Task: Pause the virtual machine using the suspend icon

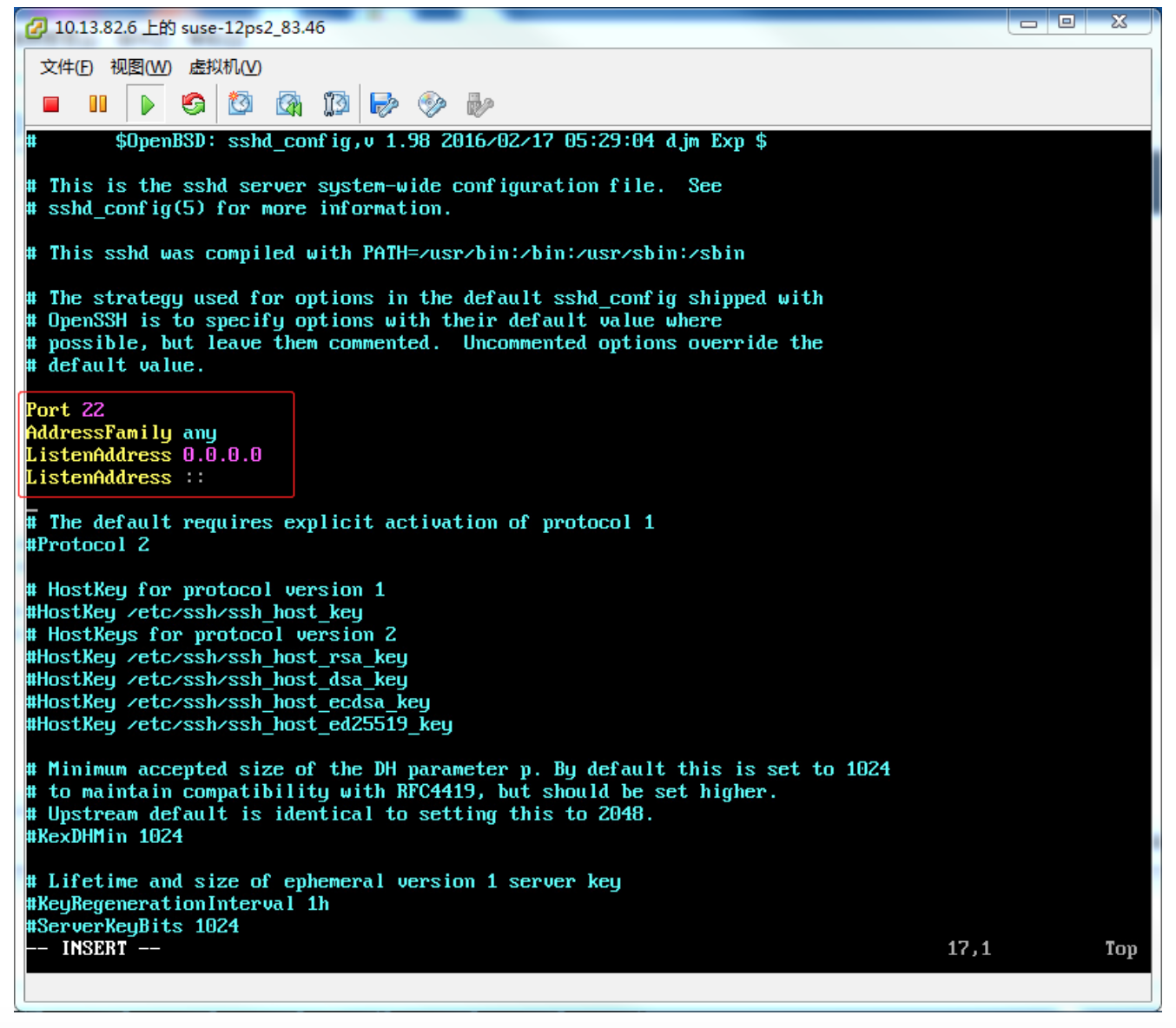Action: pos(98,105)
